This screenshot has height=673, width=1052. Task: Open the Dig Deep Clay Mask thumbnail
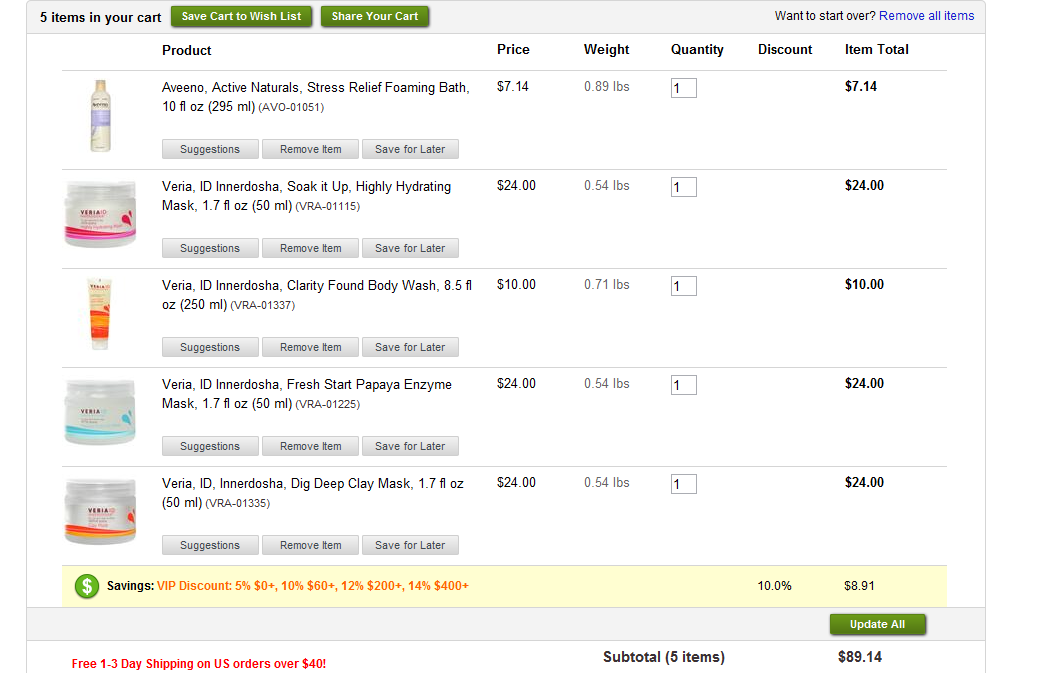[100, 511]
